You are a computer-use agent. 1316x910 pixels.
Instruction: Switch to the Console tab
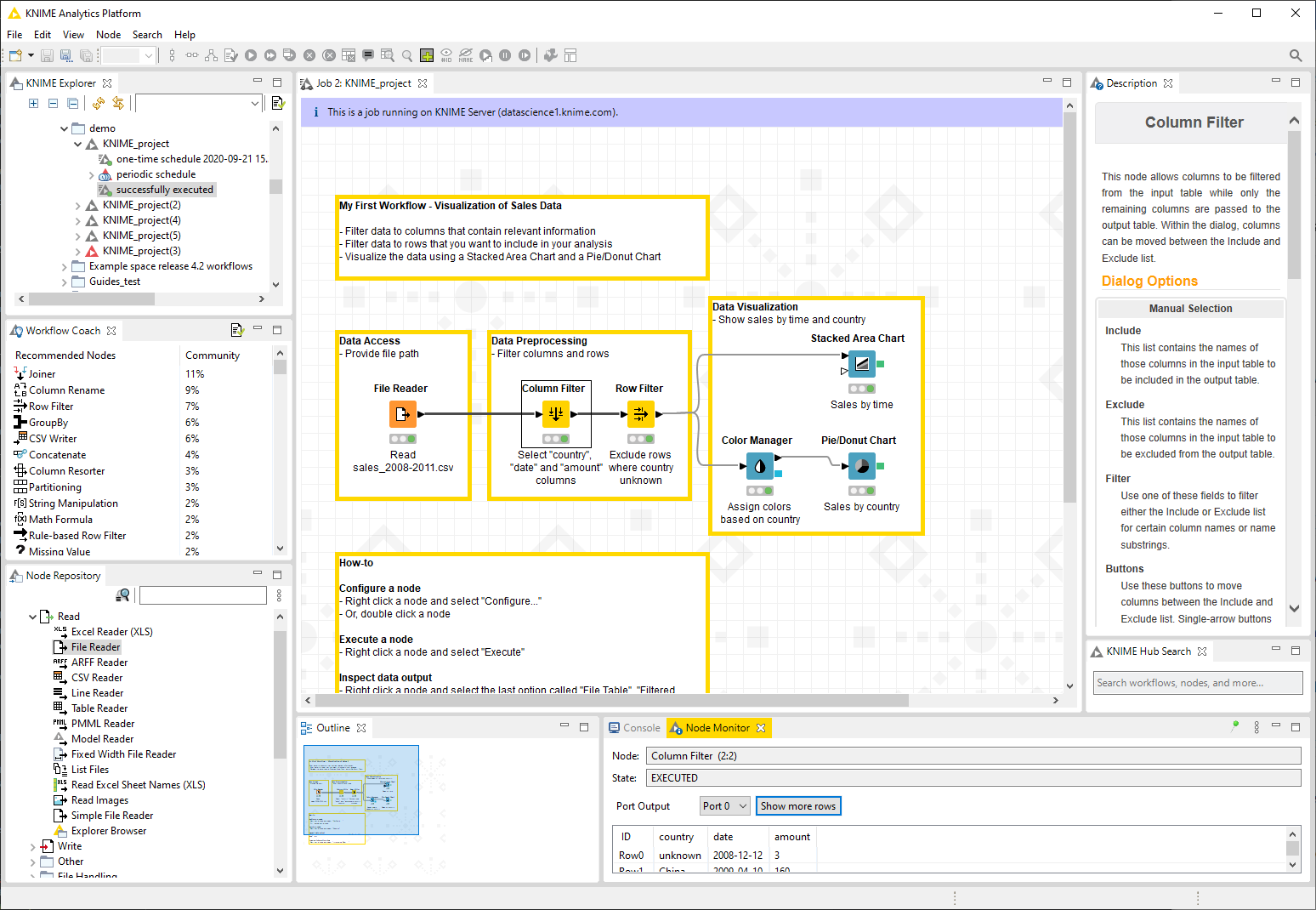click(x=634, y=728)
